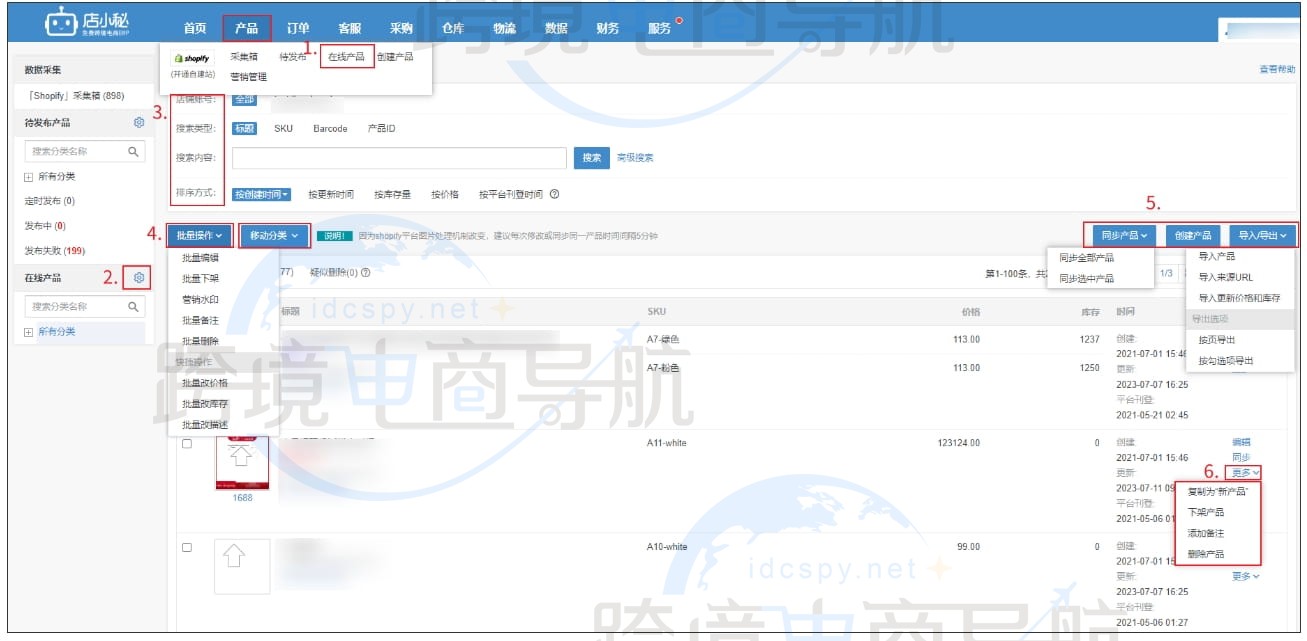
Task: Open the 移动分类 move category dropdown
Action: pyautogui.click(x=273, y=235)
